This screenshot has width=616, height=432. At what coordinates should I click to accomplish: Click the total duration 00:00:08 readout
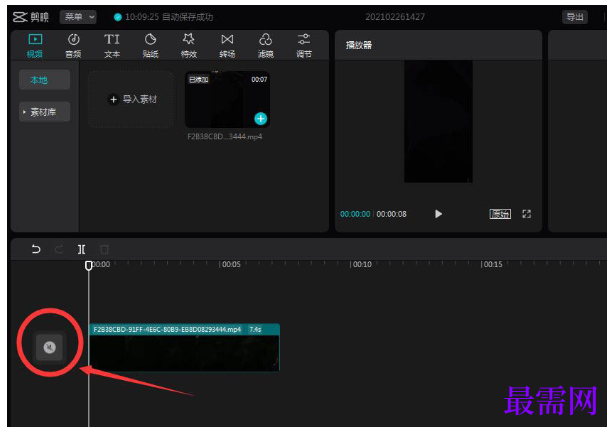pyautogui.click(x=391, y=214)
